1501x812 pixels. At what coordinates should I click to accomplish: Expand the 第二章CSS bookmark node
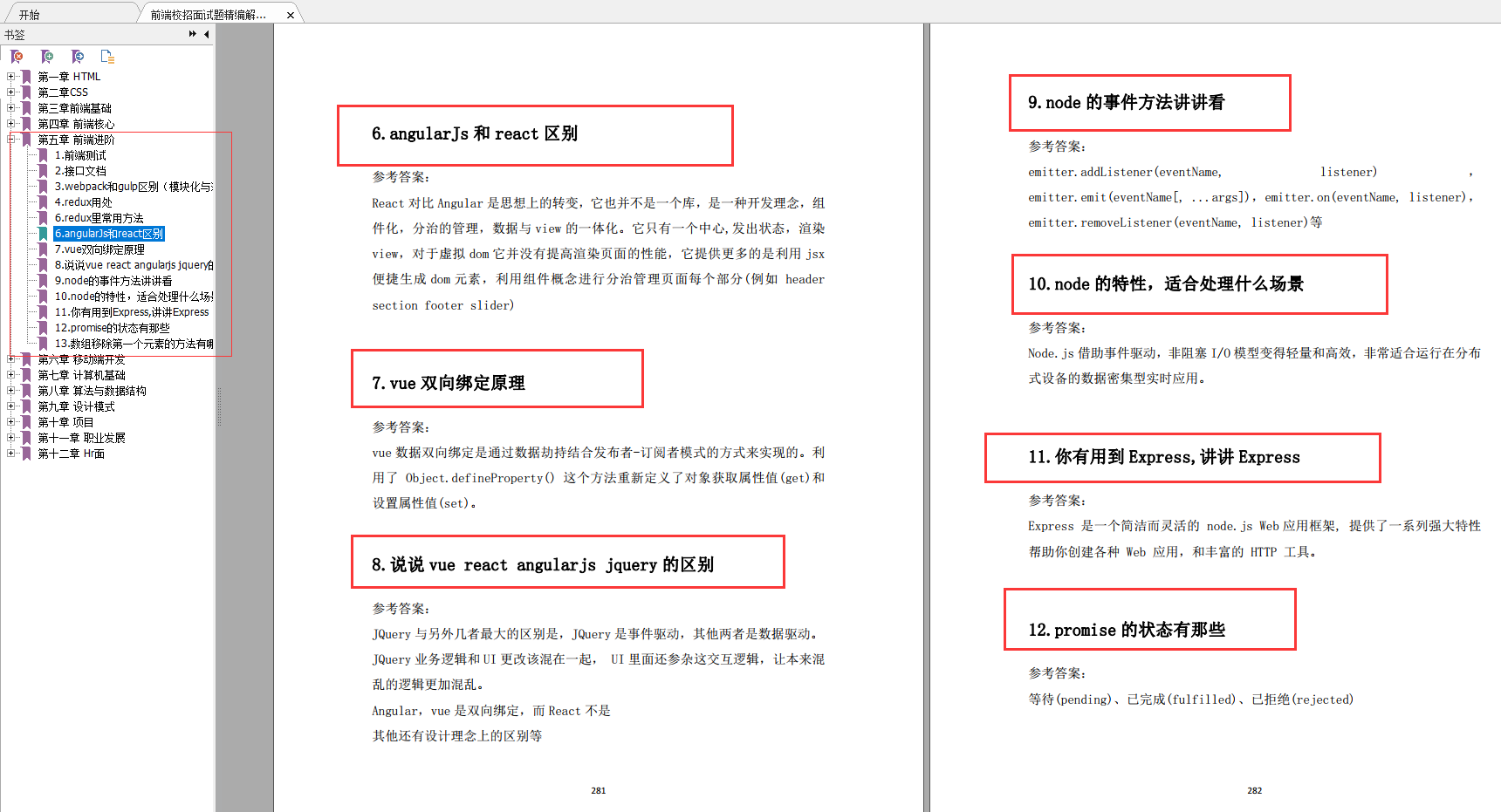point(11,92)
